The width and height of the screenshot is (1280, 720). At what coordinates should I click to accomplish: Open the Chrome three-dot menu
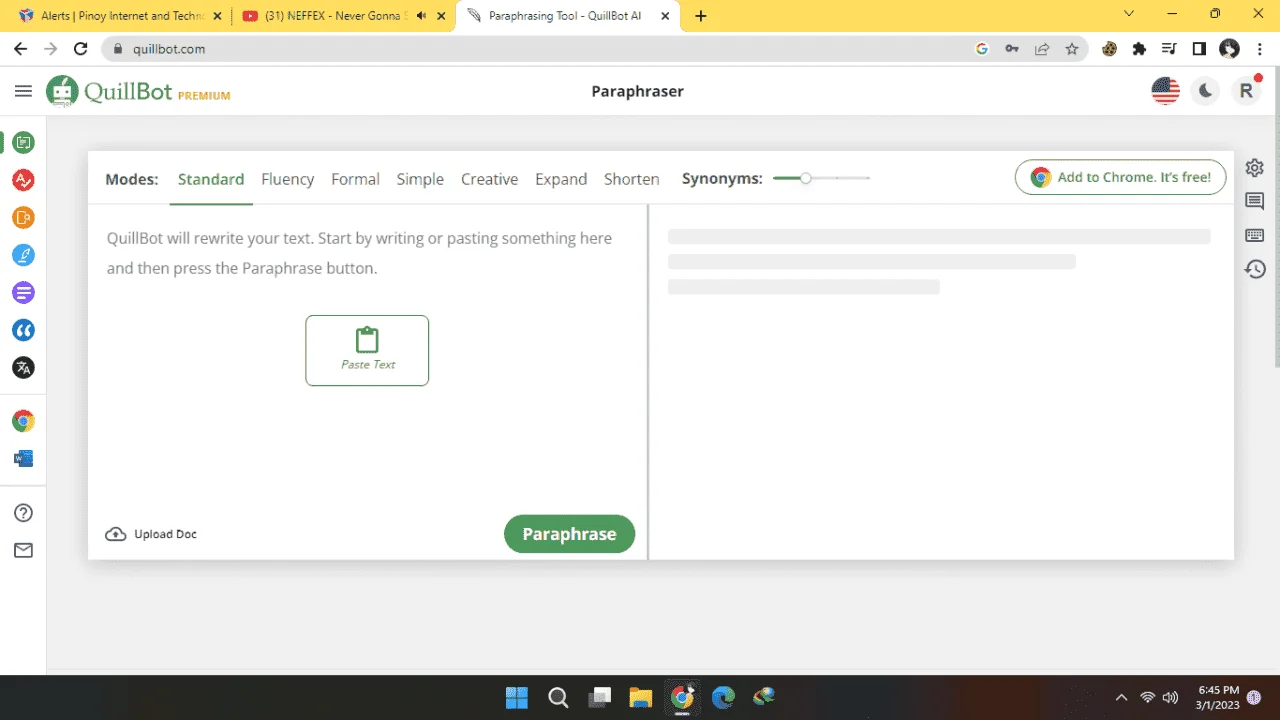pos(1259,48)
